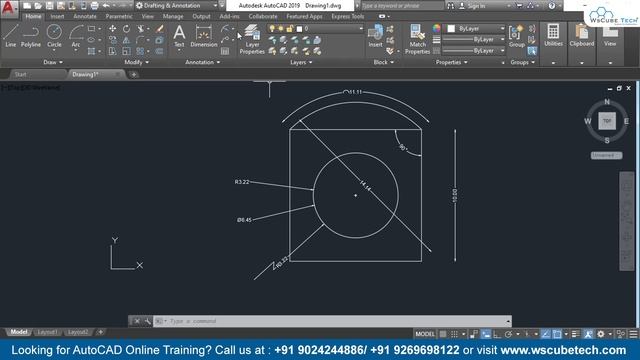Open the Manage ribbon tab
640x360 pixels.
point(173,16)
